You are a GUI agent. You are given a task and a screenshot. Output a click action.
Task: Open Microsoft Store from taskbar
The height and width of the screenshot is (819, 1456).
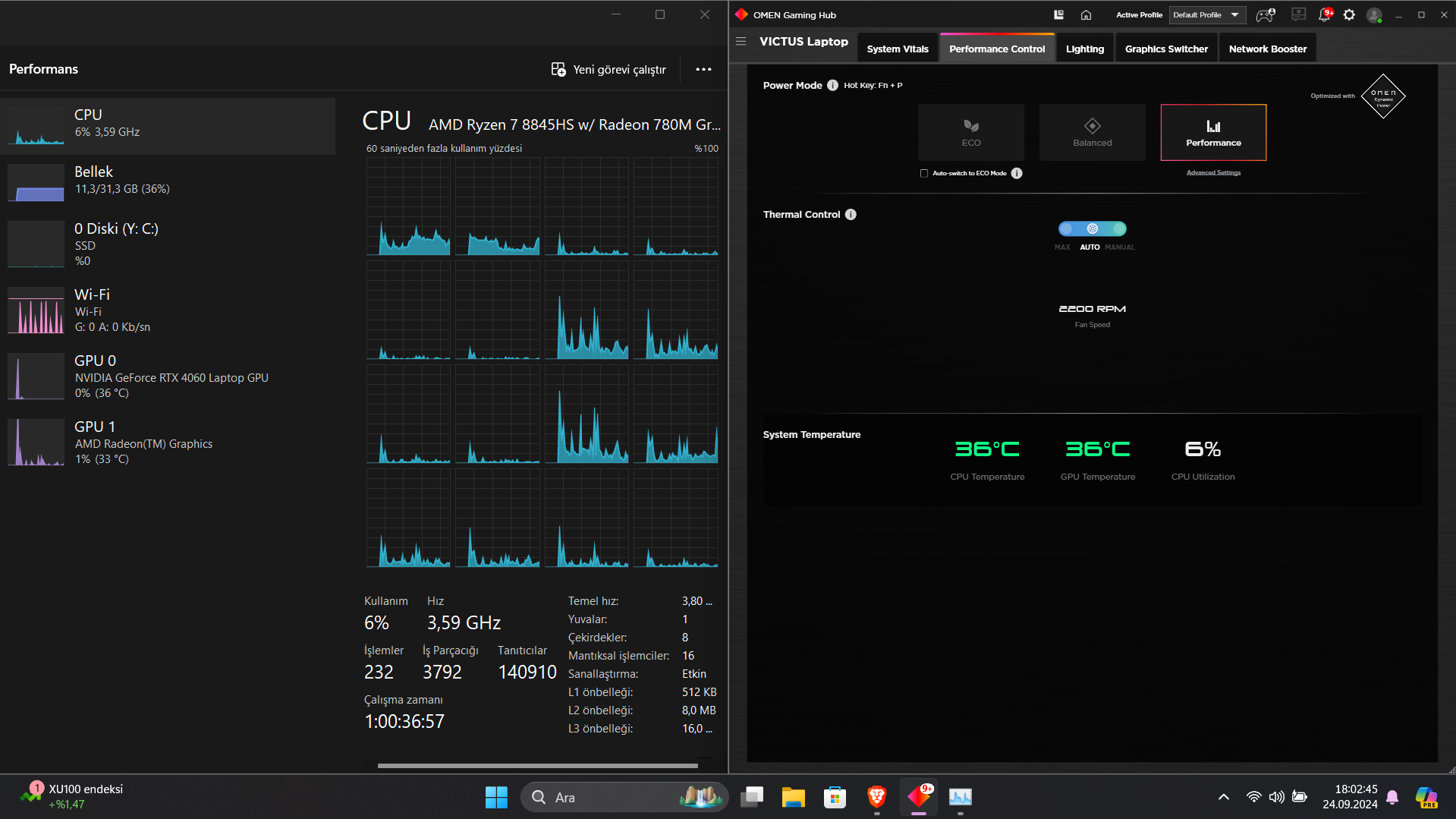coord(835,797)
